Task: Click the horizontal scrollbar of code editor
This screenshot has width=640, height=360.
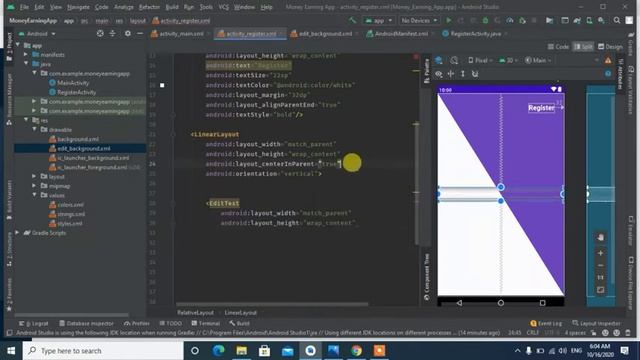Action: coord(272,304)
